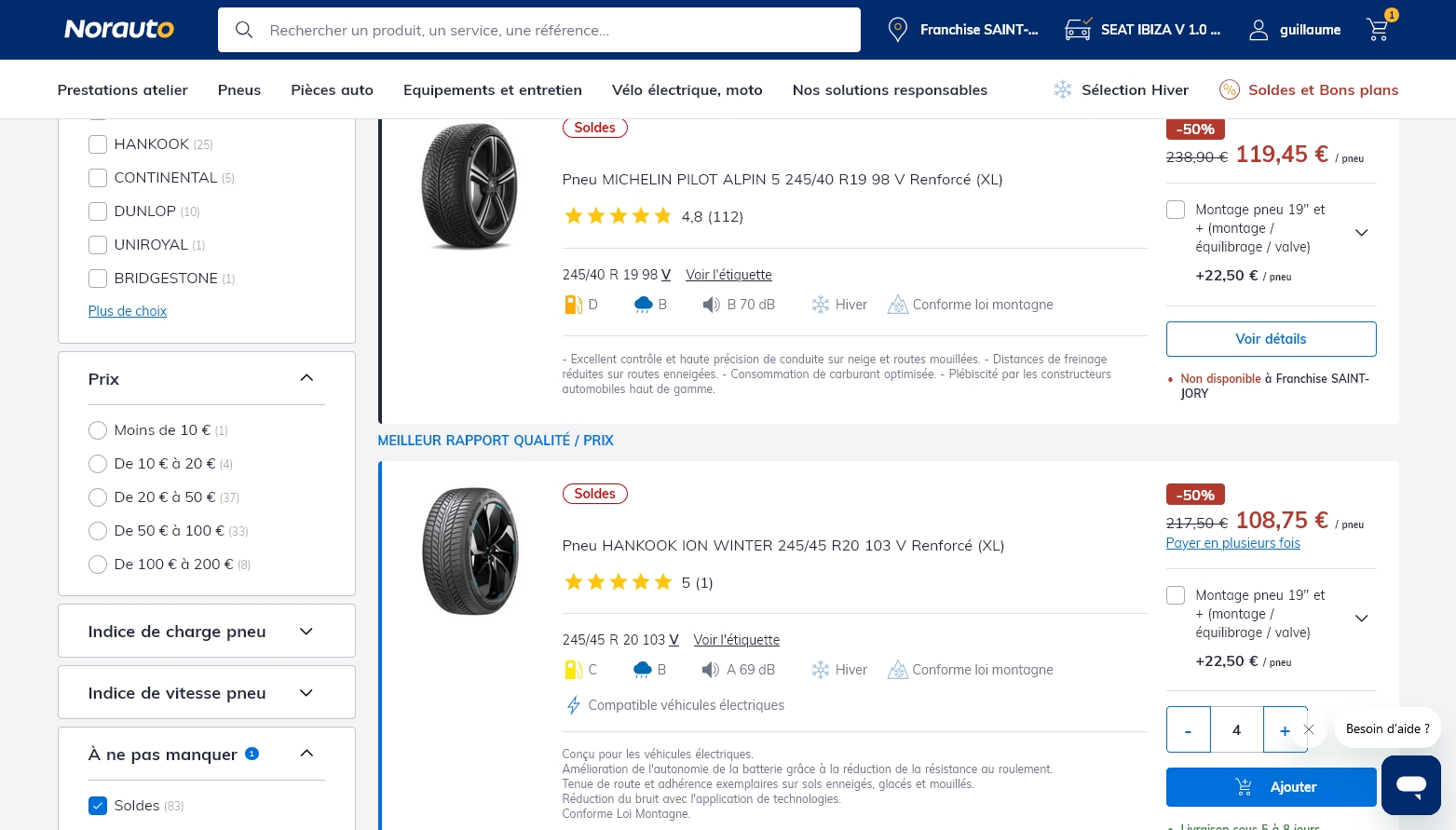Viewport: 1456px width, 830px height.
Task: Uncheck the Soldes filter checkbox
Action: tap(98, 806)
